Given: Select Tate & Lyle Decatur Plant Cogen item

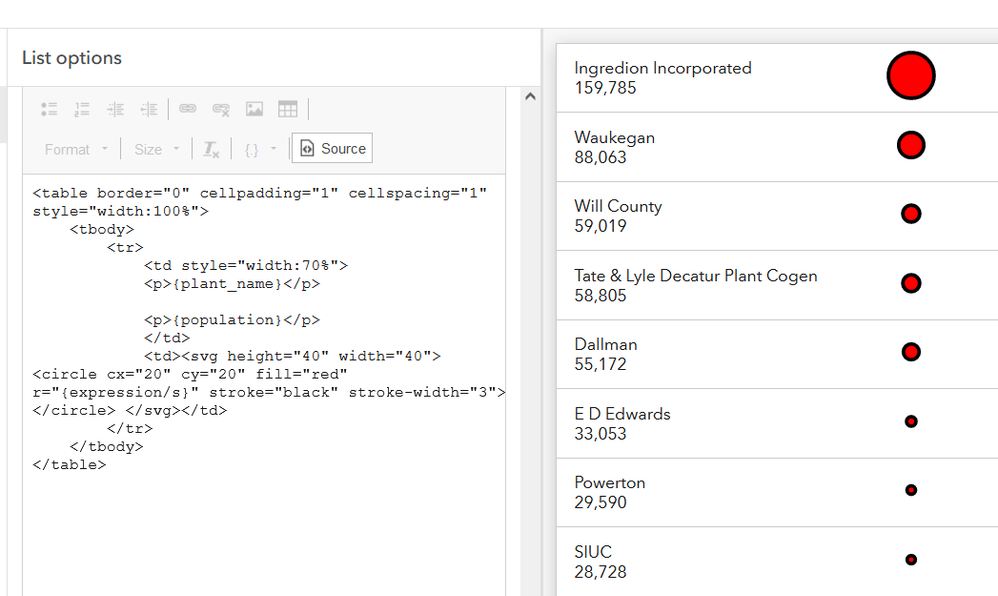Looking at the screenshot, I should (x=777, y=285).
